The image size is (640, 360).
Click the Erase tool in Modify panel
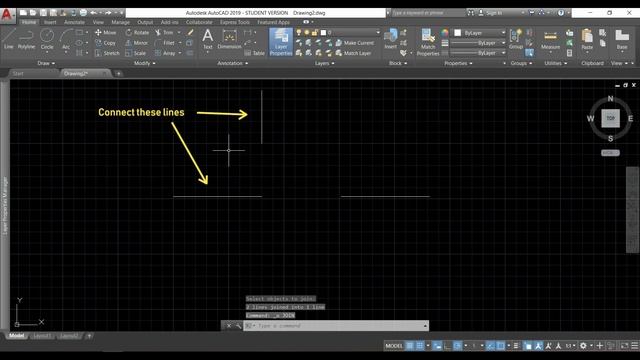click(x=190, y=32)
